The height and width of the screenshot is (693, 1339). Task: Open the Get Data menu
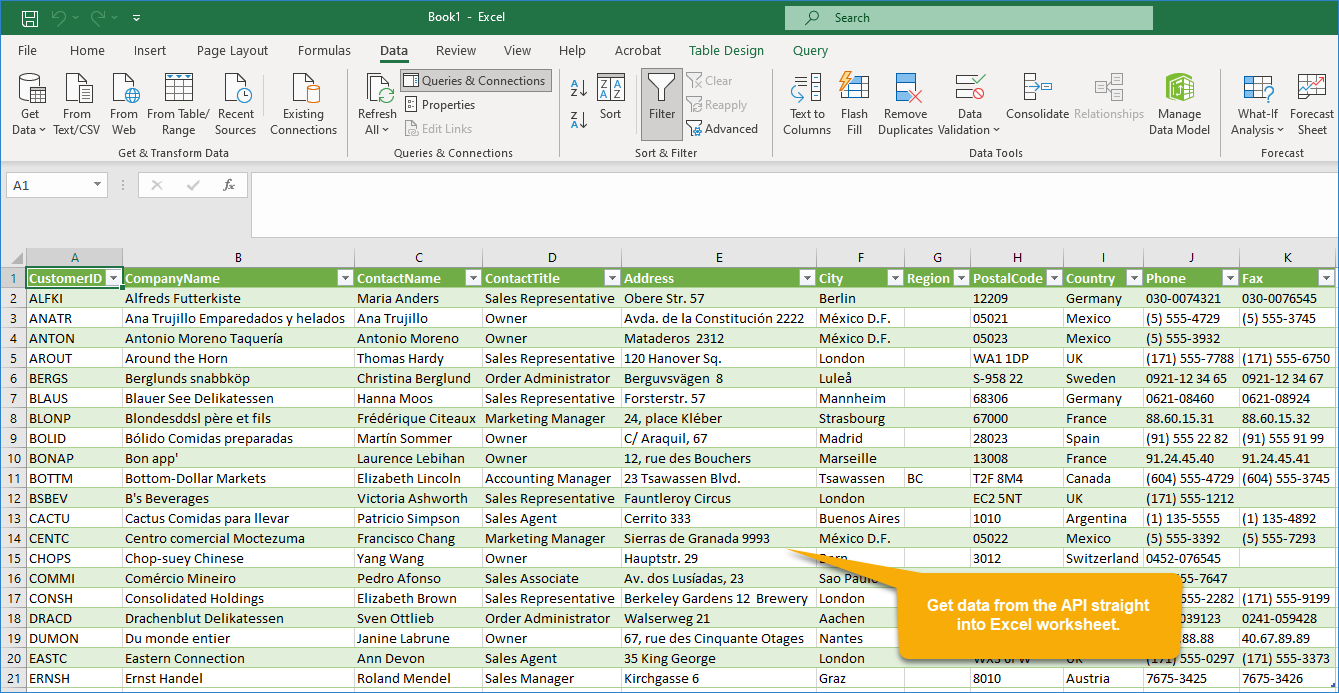[x=30, y=104]
